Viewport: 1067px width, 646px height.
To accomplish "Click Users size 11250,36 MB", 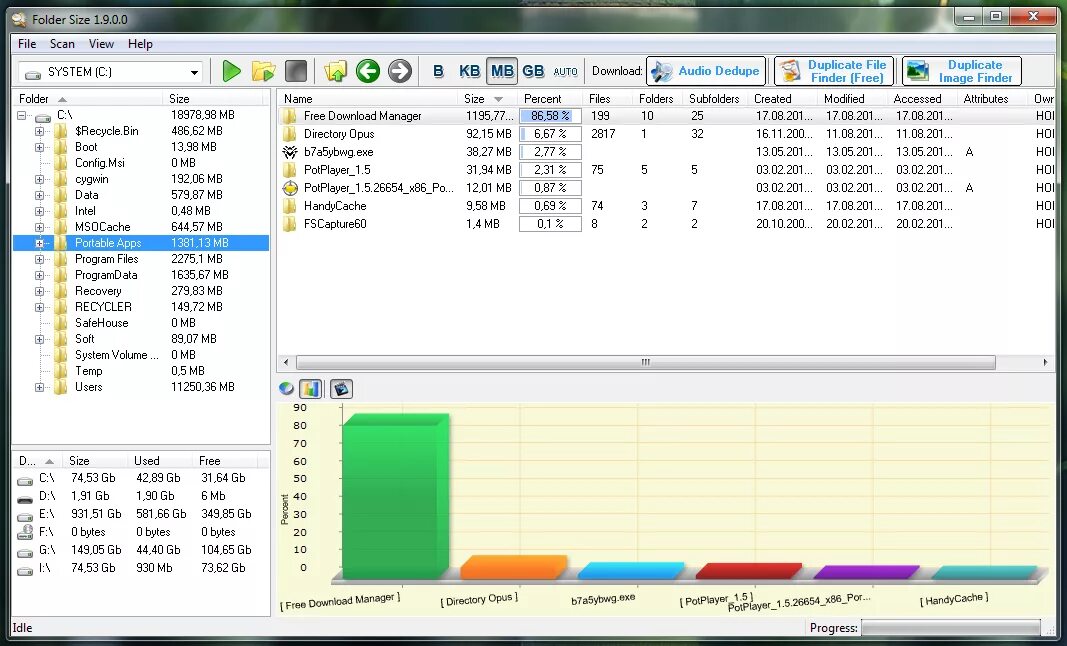I will (x=203, y=387).
